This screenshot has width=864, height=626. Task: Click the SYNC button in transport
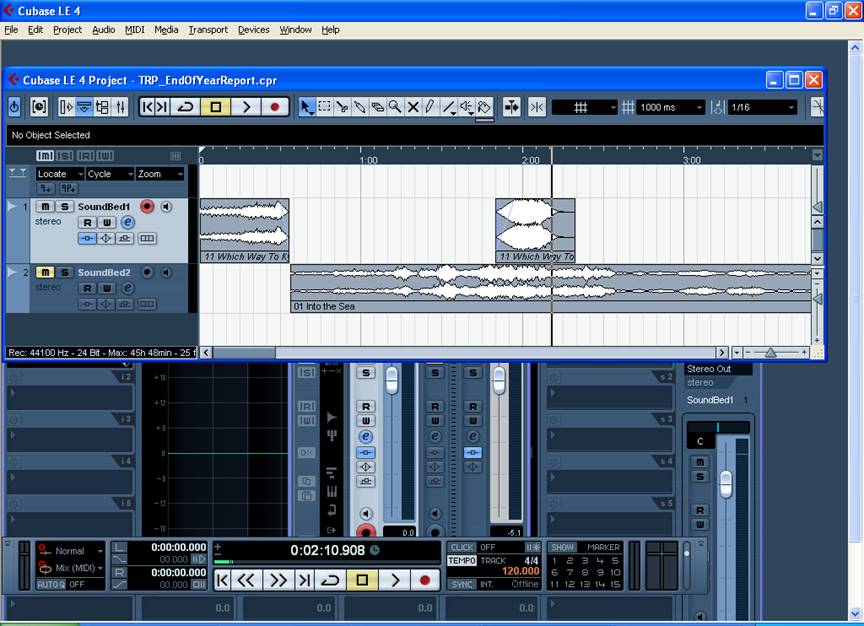[x=462, y=585]
